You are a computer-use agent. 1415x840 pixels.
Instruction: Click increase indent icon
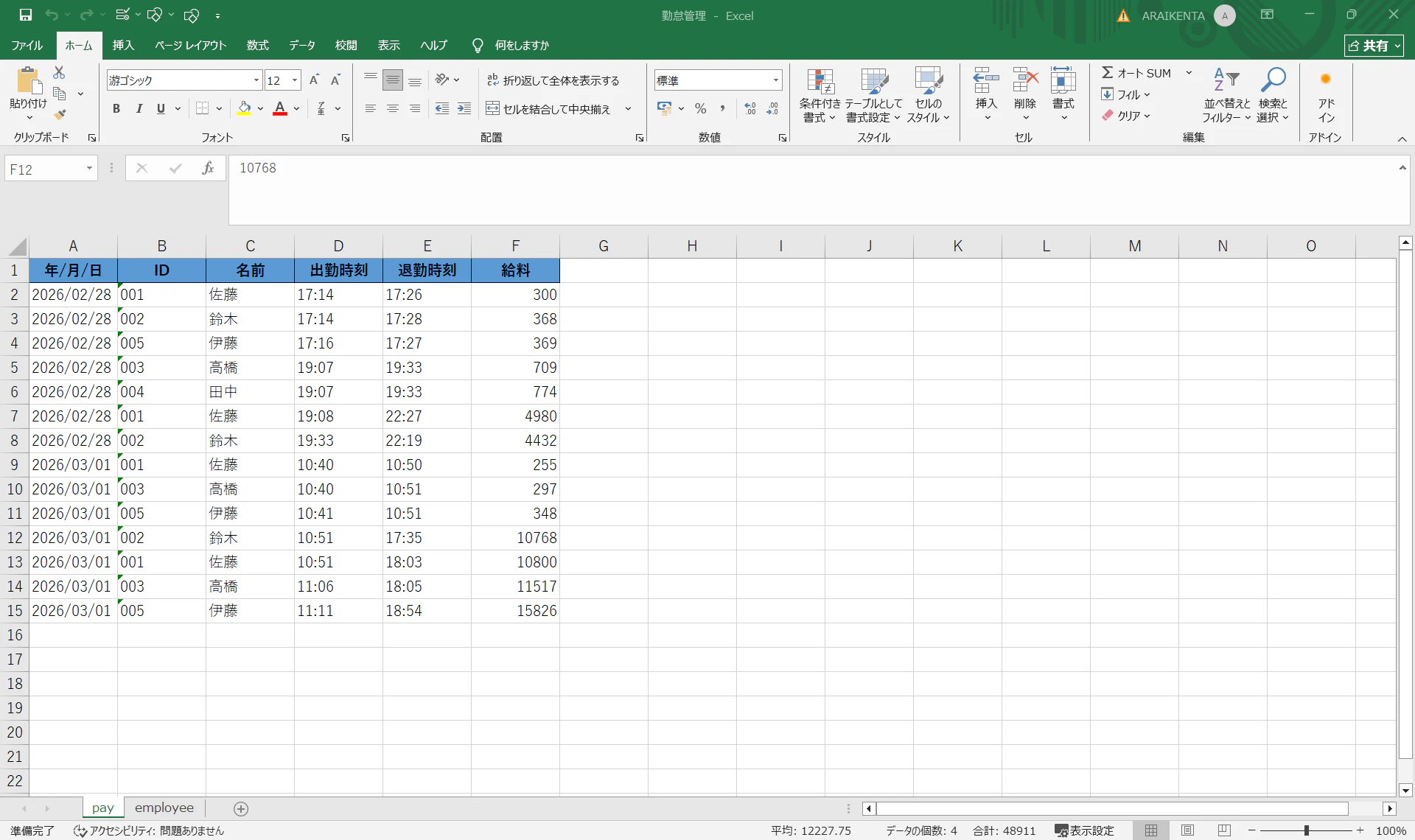(x=464, y=108)
